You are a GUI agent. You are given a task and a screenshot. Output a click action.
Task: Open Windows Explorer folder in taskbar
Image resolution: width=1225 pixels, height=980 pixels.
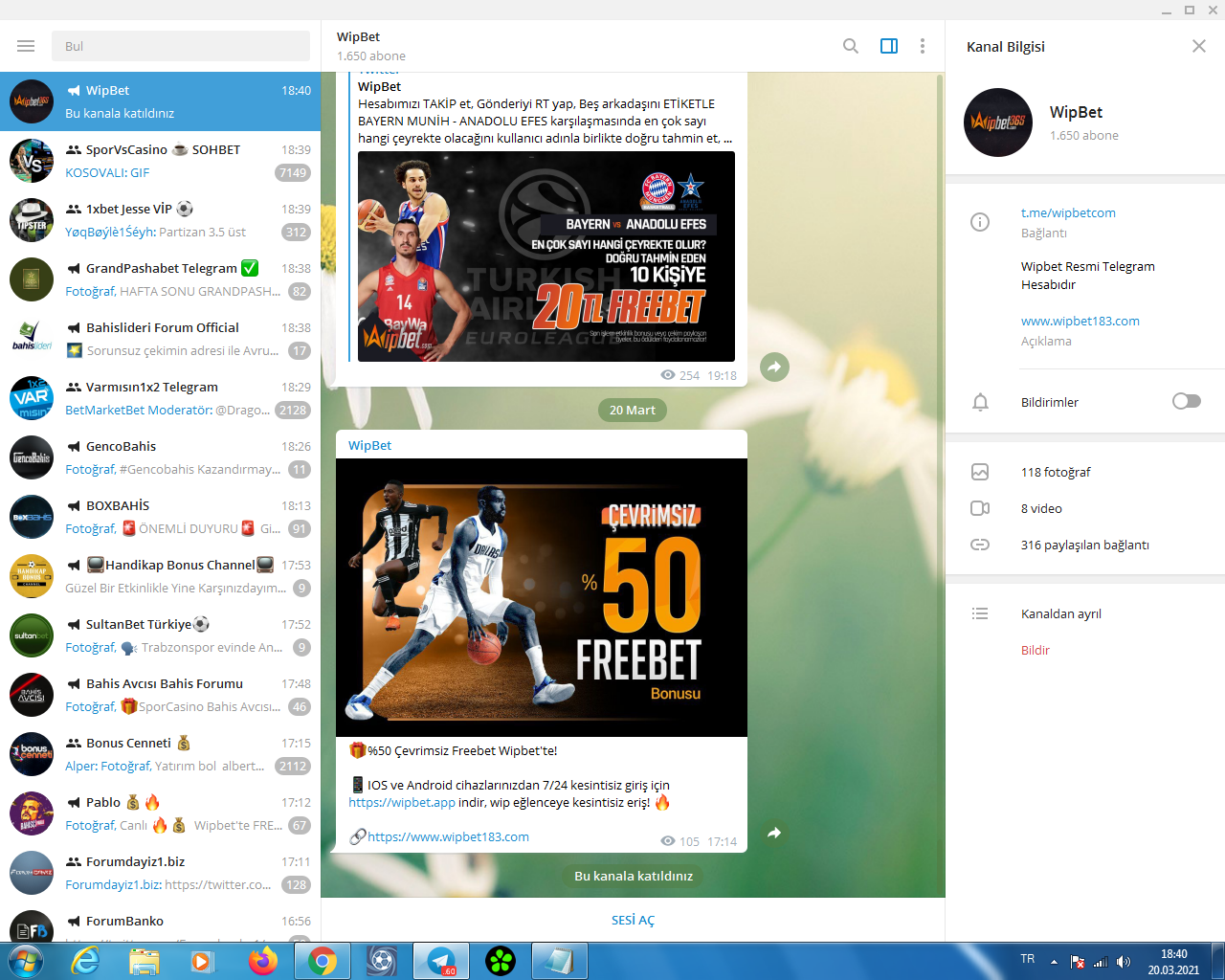(145, 961)
